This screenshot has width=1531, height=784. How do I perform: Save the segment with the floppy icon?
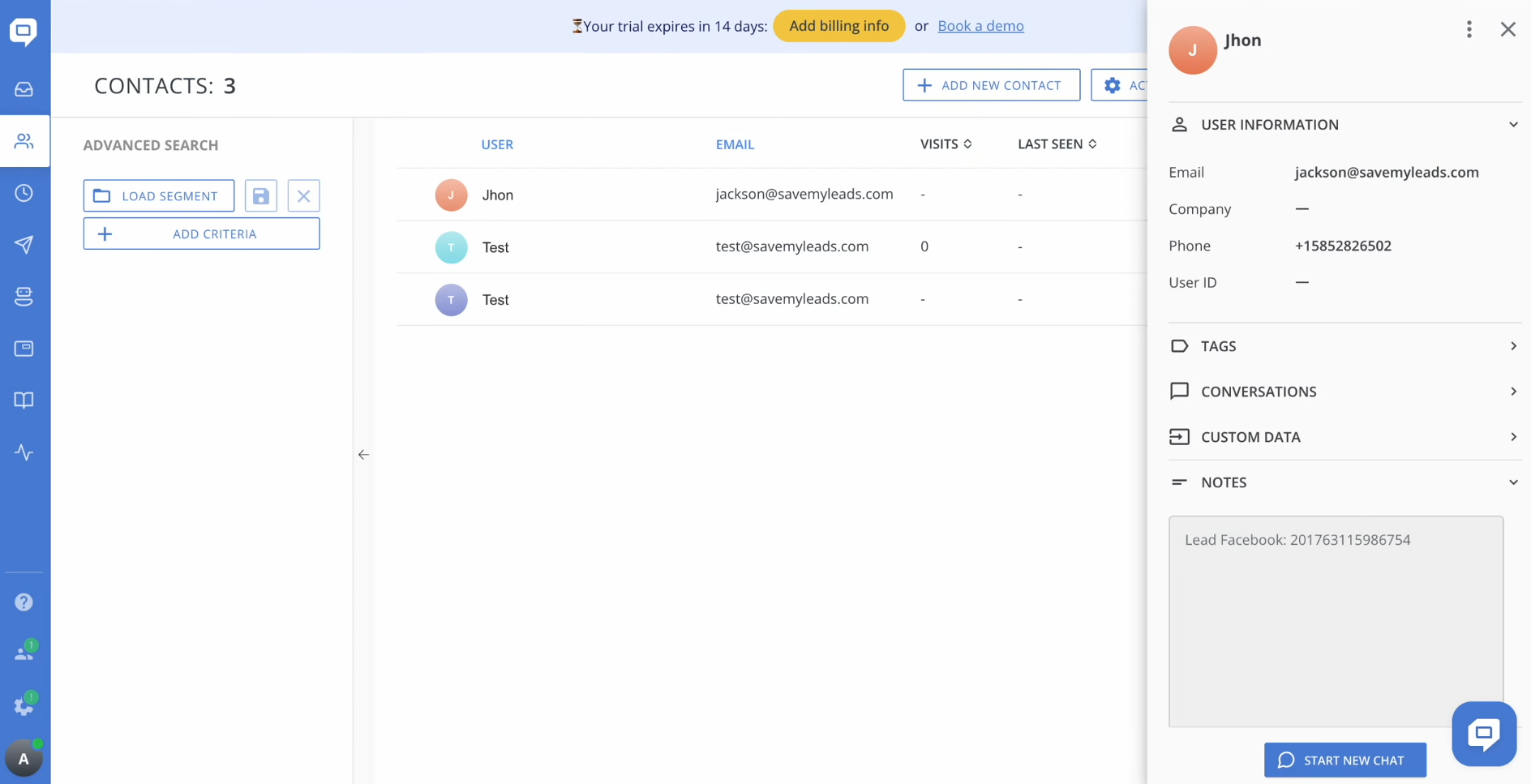(261, 196)
